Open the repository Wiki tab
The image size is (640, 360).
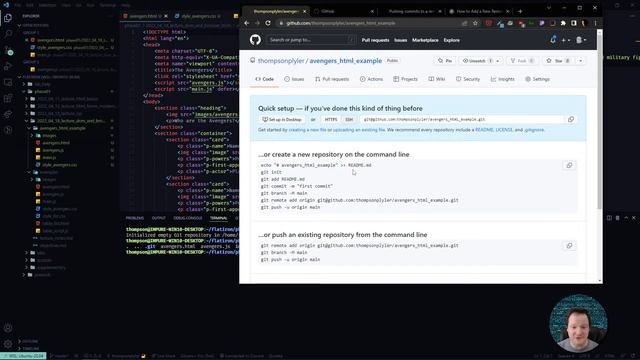tap(436, 79)
